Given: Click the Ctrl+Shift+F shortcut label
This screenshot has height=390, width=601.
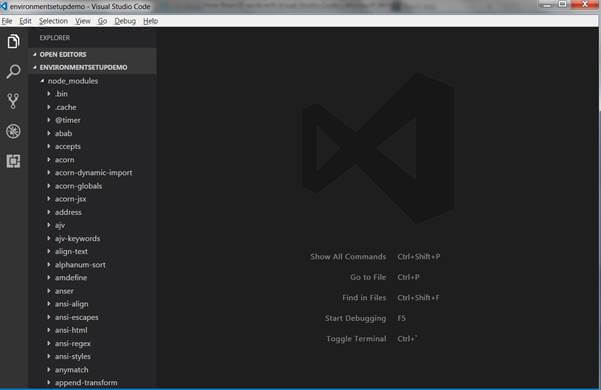Looking at the screenshot, I should click(x=418, y=298).
